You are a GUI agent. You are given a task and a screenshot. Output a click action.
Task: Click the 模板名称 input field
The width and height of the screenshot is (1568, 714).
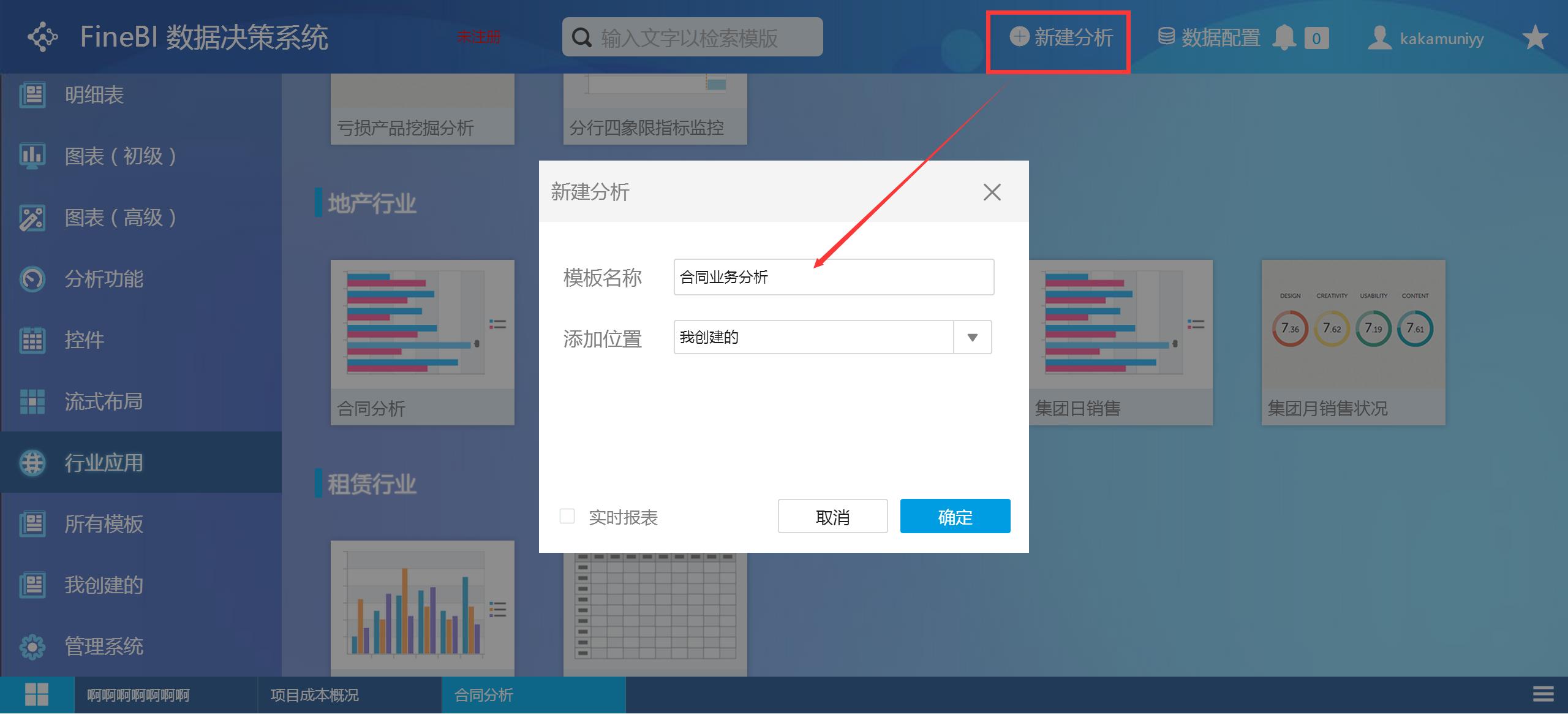(833, 277)
